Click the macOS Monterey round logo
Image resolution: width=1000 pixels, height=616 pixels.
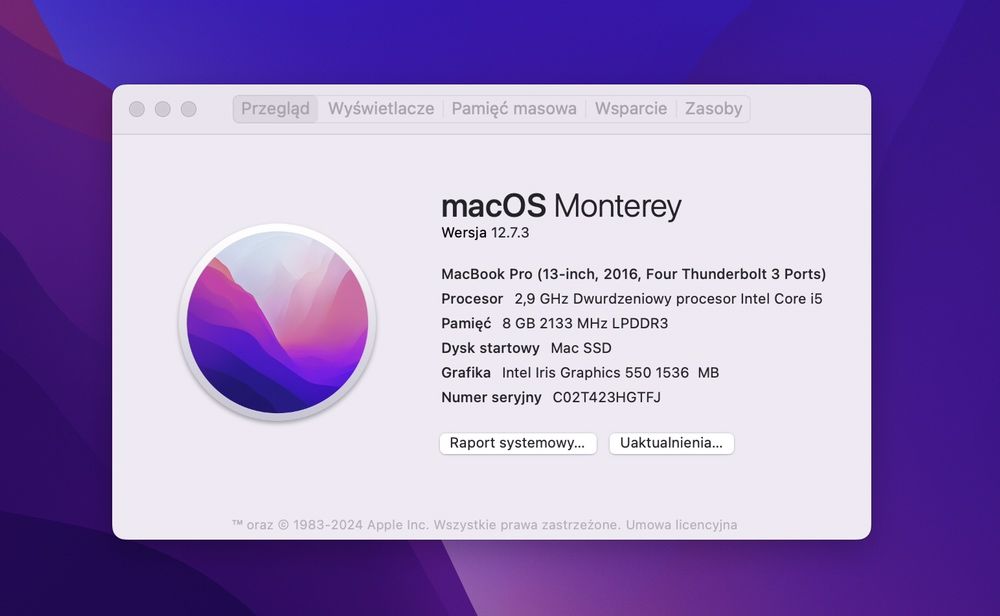(x=277, y=322)
